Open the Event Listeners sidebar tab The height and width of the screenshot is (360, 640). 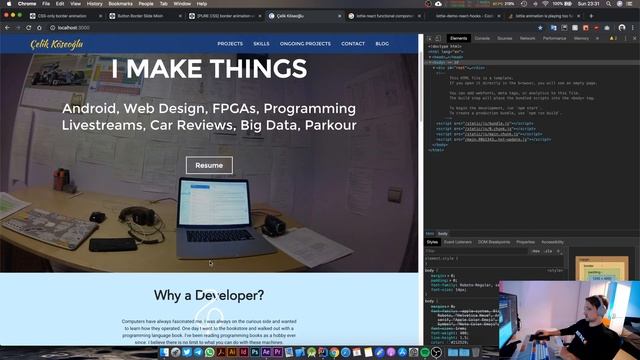coord(458,242)
